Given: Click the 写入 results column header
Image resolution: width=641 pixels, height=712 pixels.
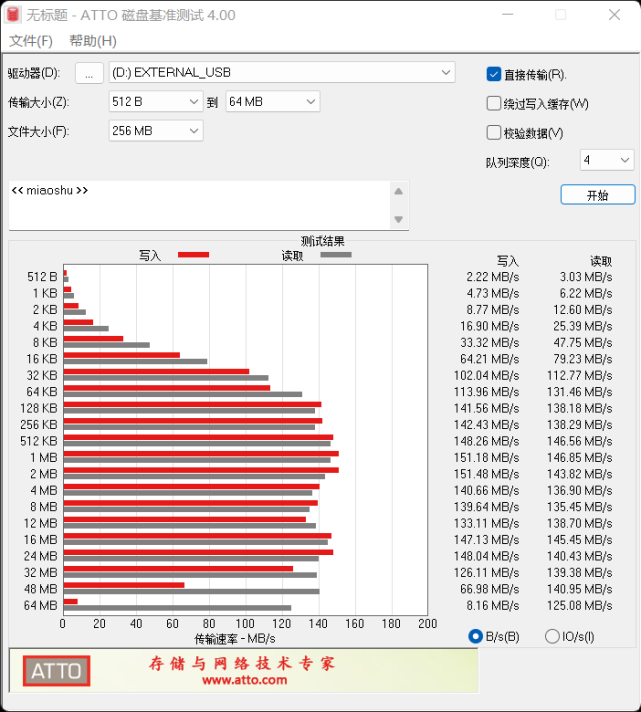Looking at the screenshot, I should tap(508, 261).
